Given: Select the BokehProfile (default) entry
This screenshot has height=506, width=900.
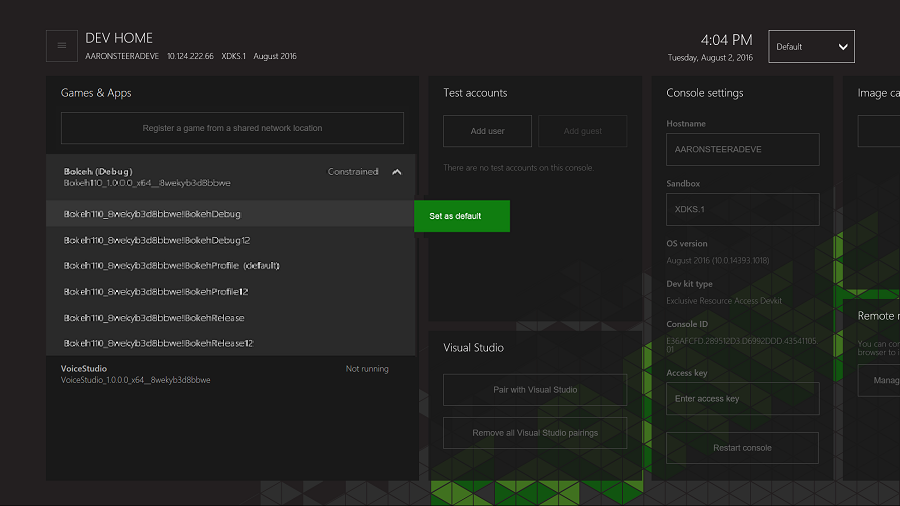Looking at the screenshot, I should pos(230,266).
